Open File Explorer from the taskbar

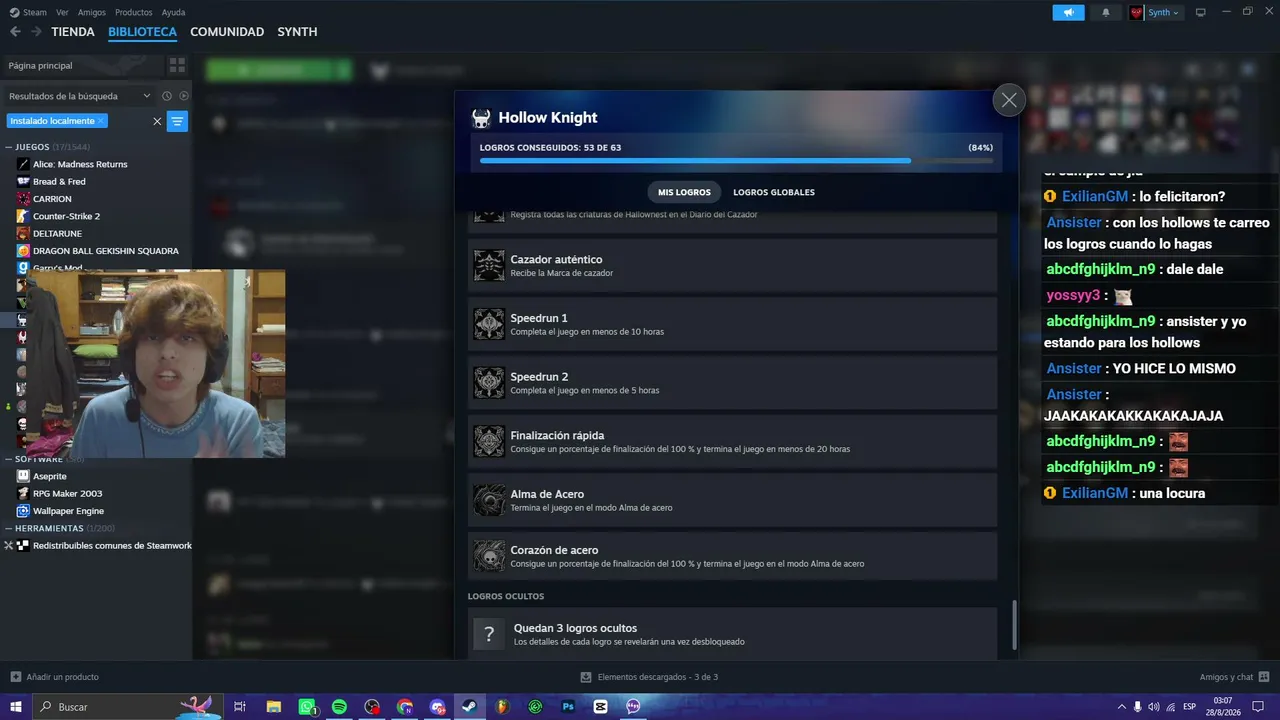273,707
